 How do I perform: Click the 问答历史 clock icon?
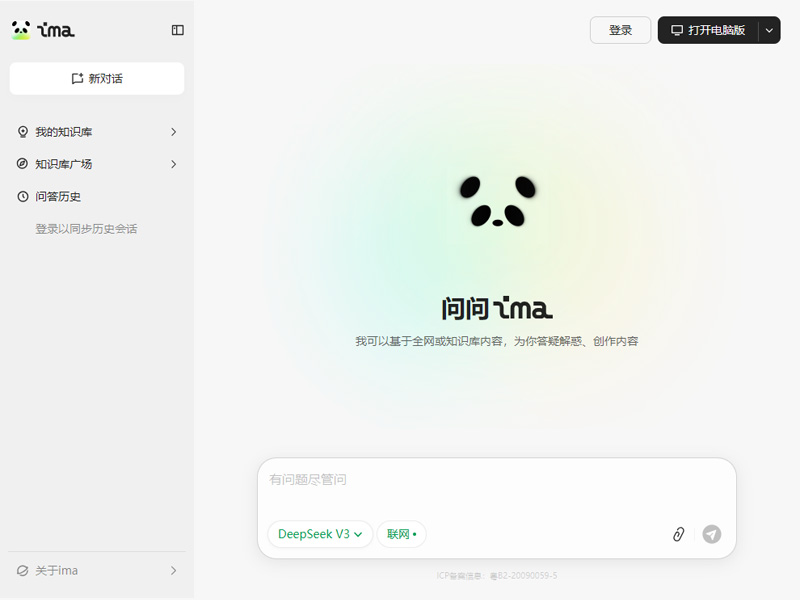(x=22, y=196)
